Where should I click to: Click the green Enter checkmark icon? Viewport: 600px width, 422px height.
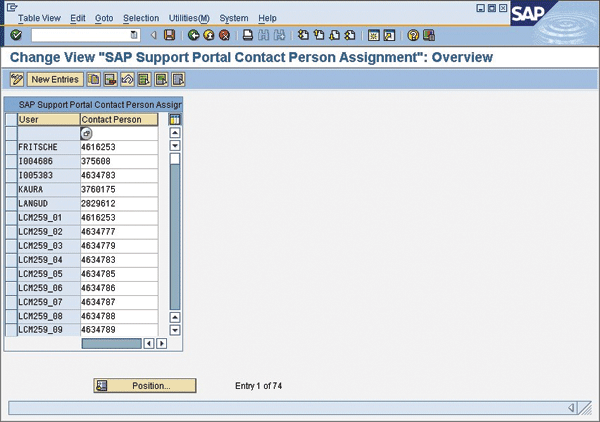click(16, 35)
